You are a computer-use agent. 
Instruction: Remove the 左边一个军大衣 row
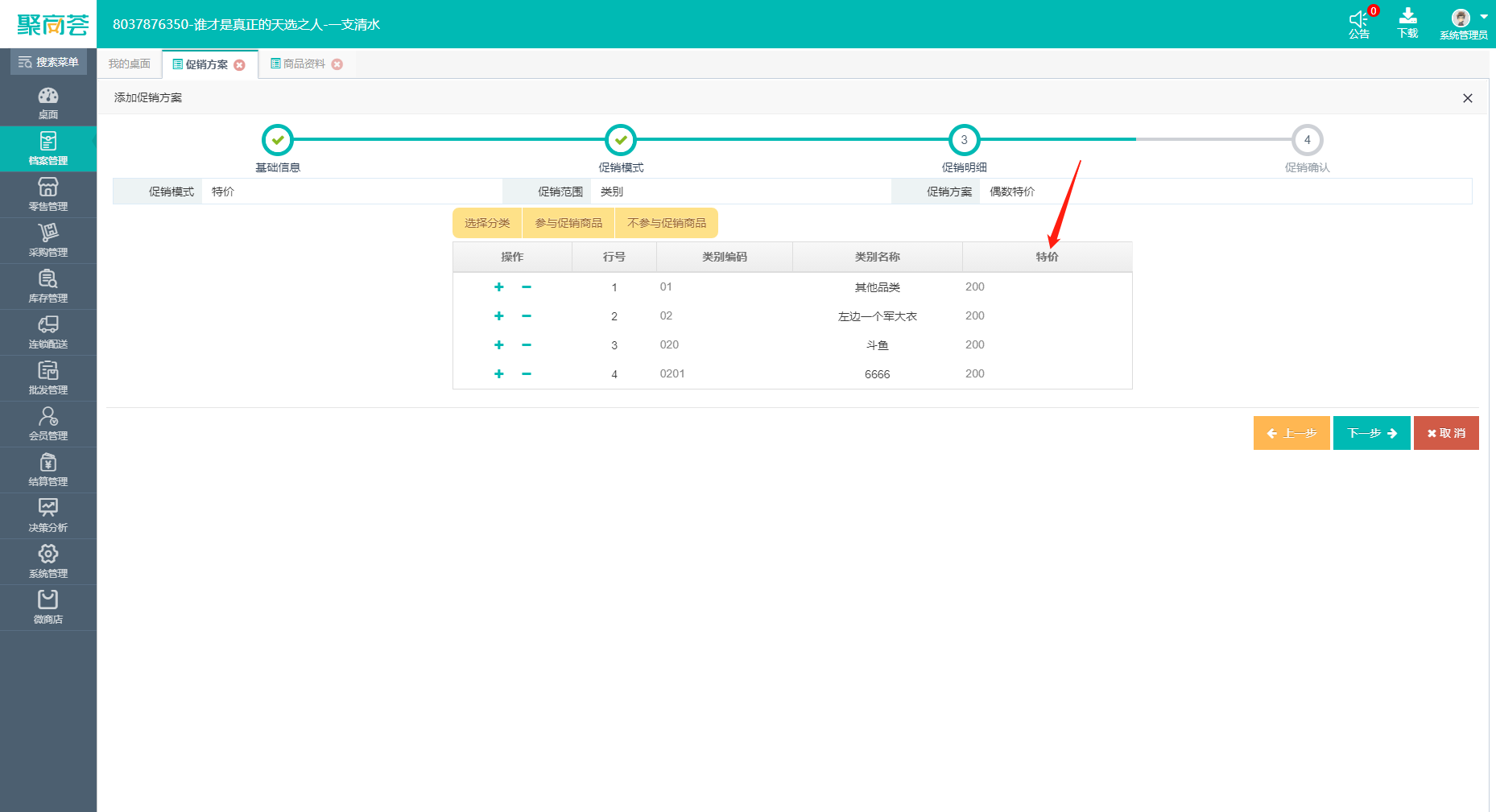[x=527, y=316]
